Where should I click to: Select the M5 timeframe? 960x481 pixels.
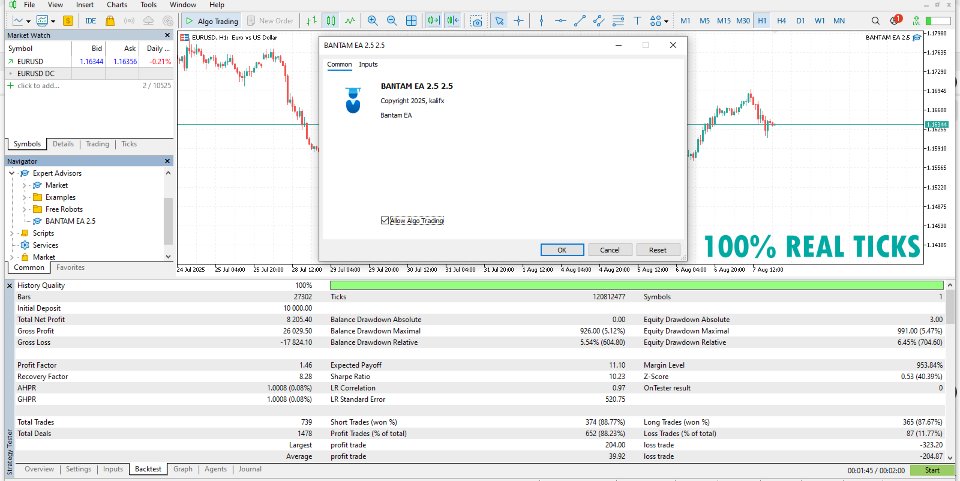[704, 21]
